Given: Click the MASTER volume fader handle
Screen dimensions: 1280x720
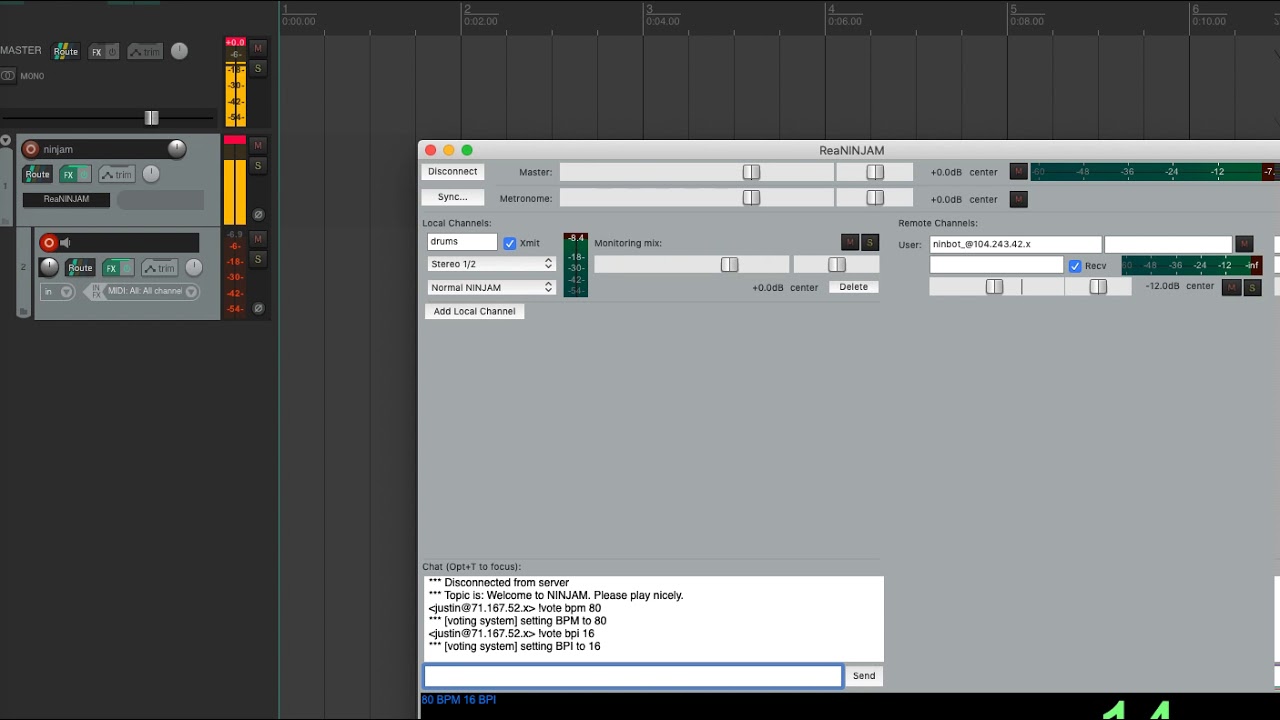Looking at the screenshot, I should (x=151, y=118).
